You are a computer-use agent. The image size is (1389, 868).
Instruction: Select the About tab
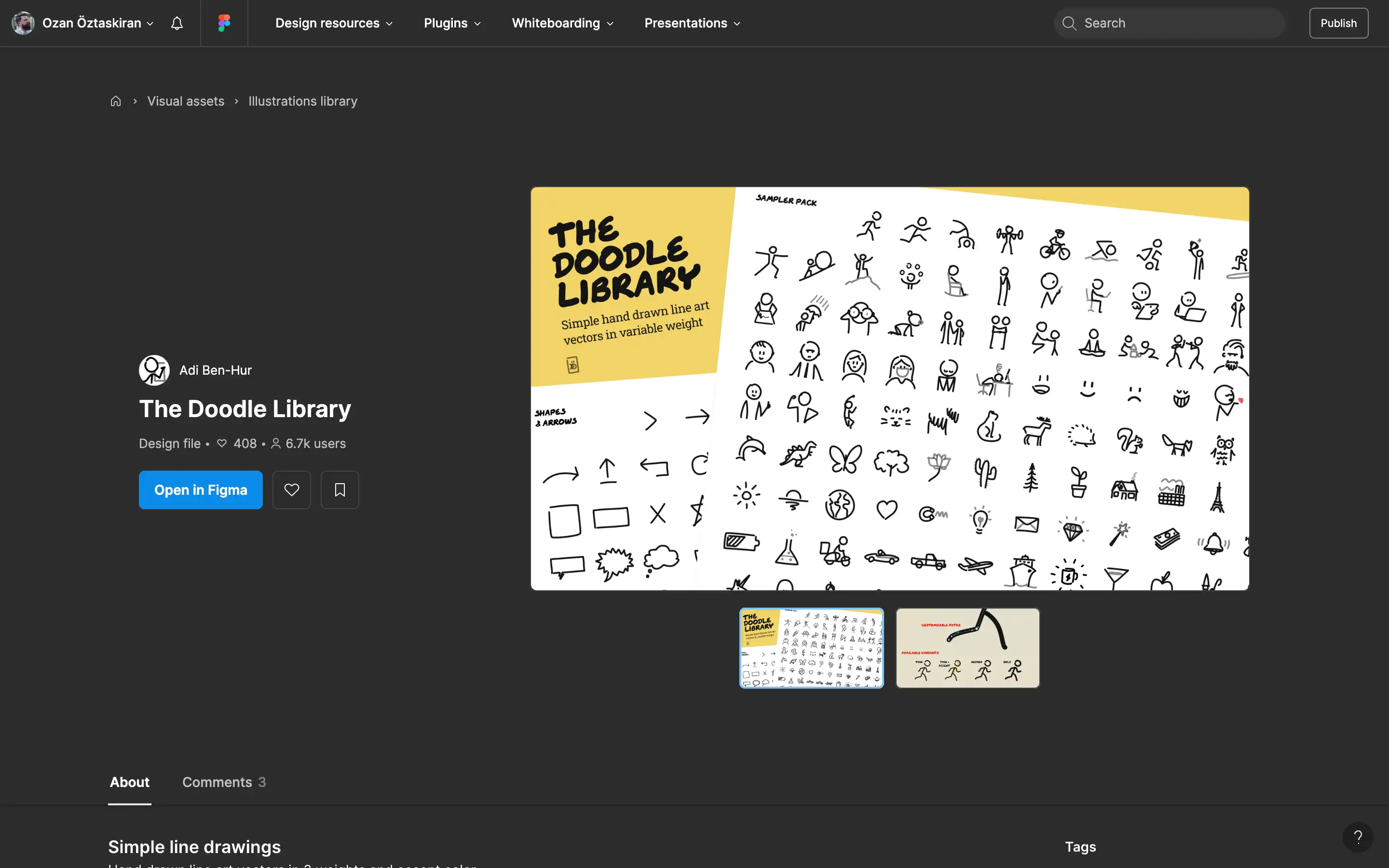click(x=130, y=782)
